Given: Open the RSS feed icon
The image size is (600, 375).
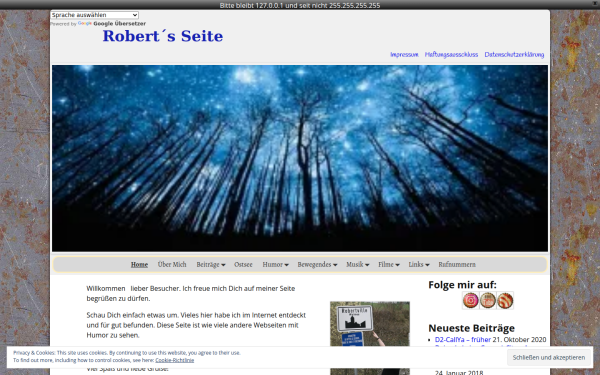Looking at the screenshot, I should click(505, 300).
